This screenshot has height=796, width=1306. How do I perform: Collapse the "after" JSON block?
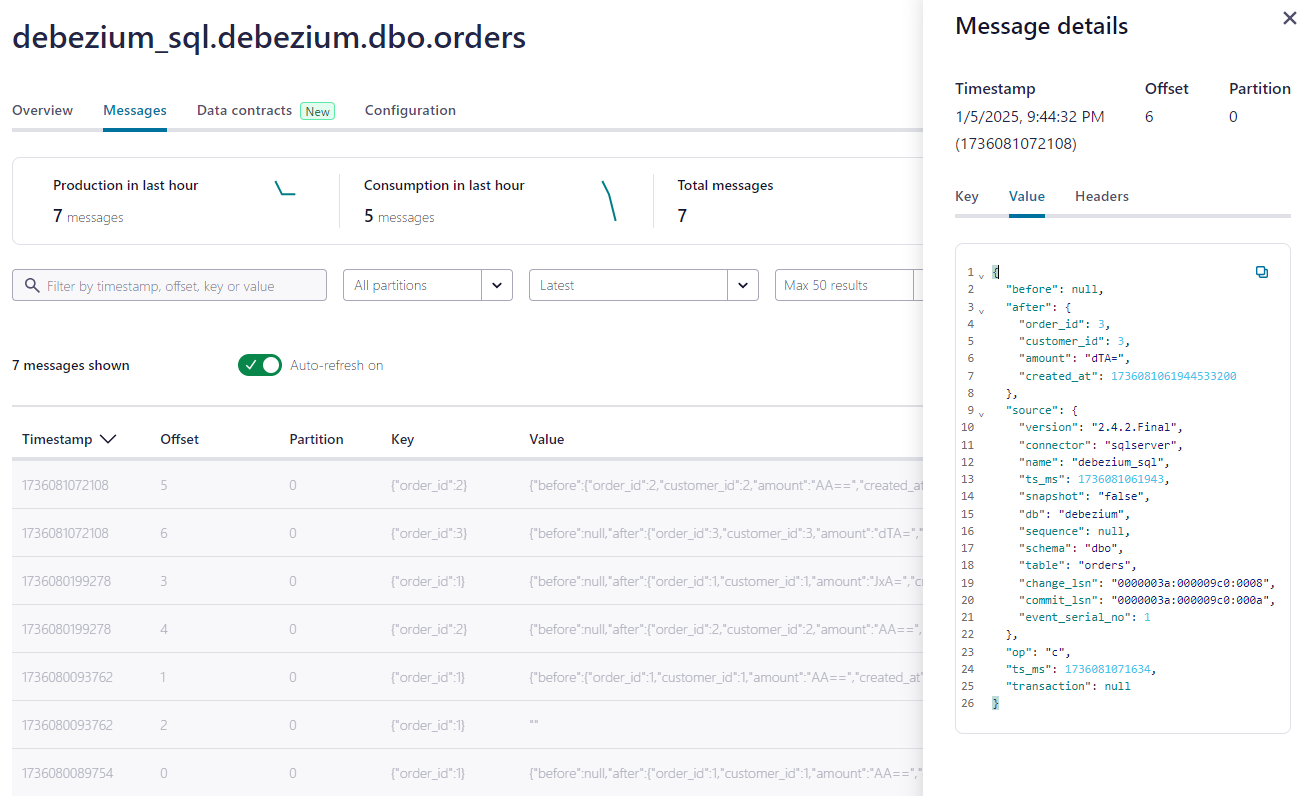click(980, 309)
